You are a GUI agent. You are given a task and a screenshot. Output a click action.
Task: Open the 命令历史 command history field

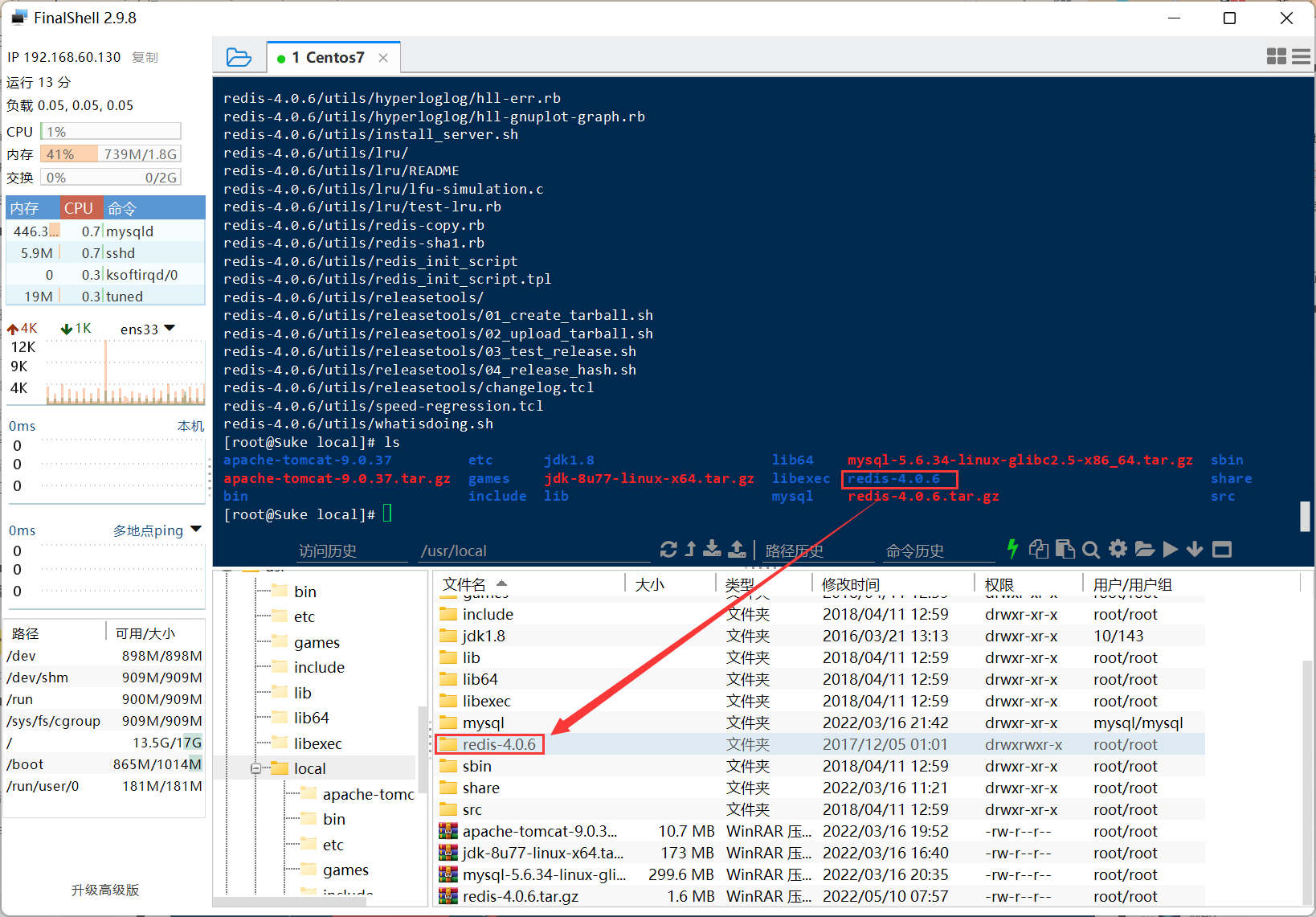point(938,551)
